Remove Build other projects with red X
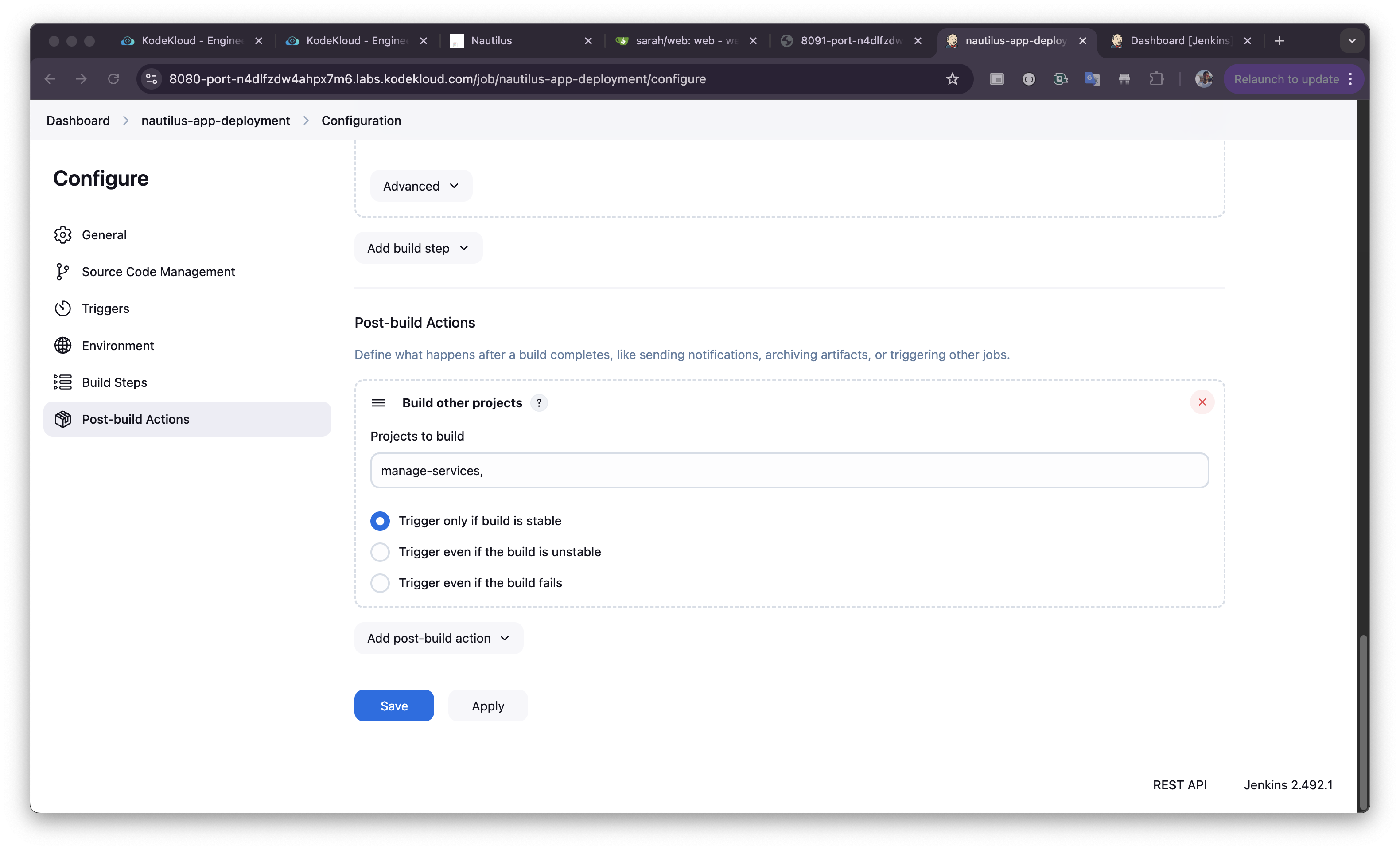This screenshot has height=850, width=1400. [x=1202, y=402]
